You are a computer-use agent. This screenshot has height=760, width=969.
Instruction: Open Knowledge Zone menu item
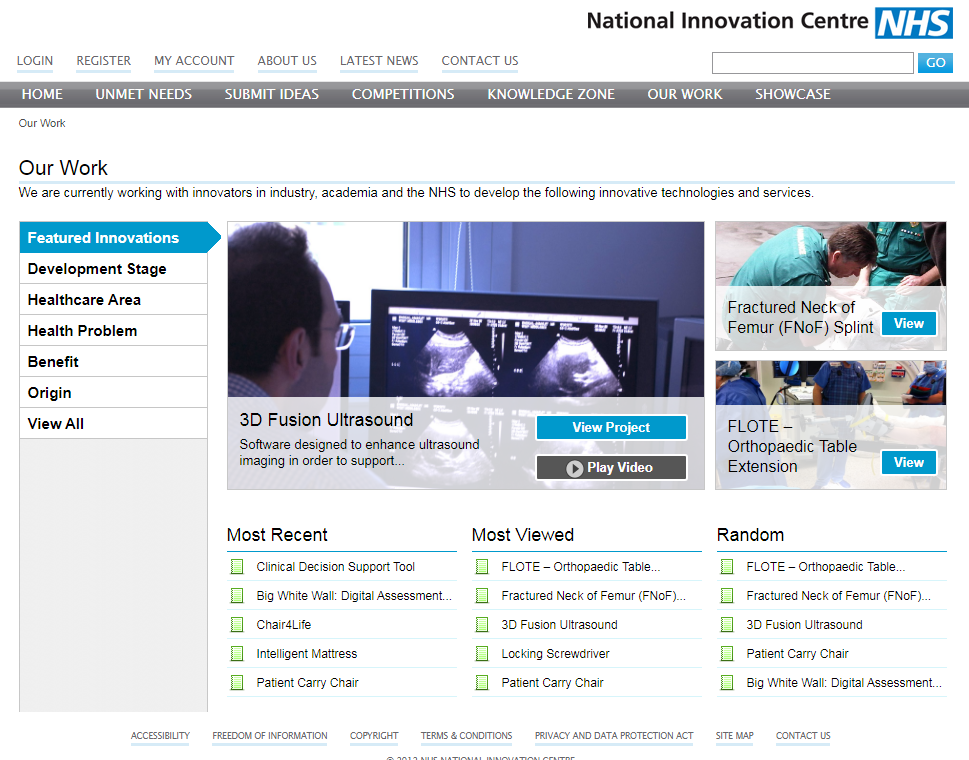pyautogui.click(x=551, y=95)
